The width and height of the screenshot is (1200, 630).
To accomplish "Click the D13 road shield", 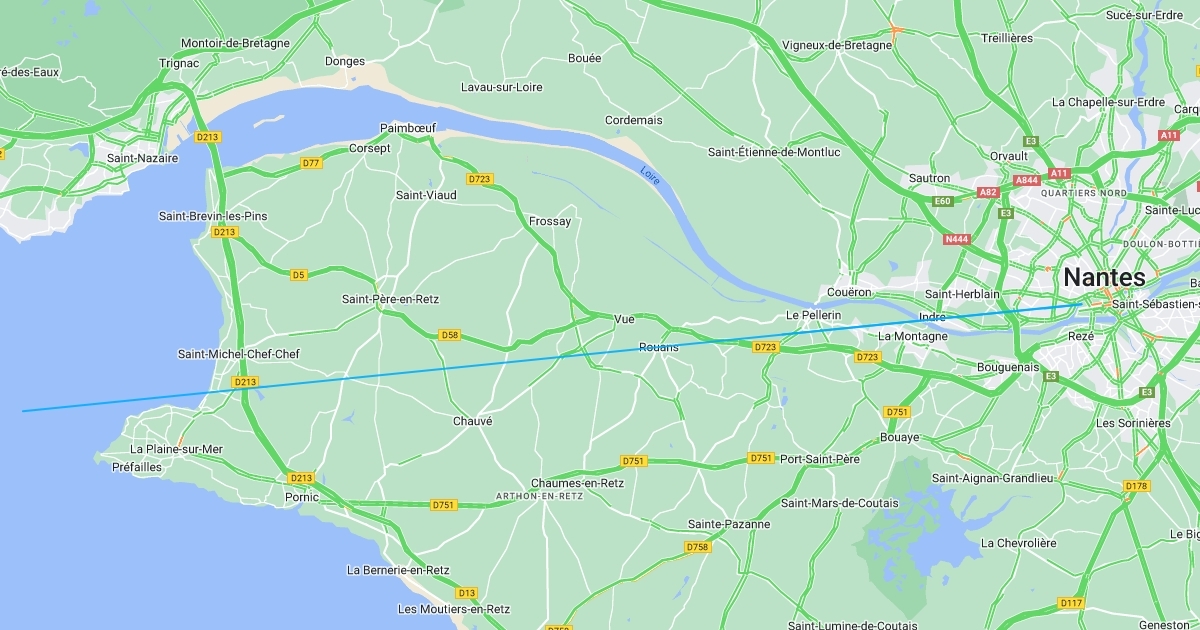I will (467, 593).
